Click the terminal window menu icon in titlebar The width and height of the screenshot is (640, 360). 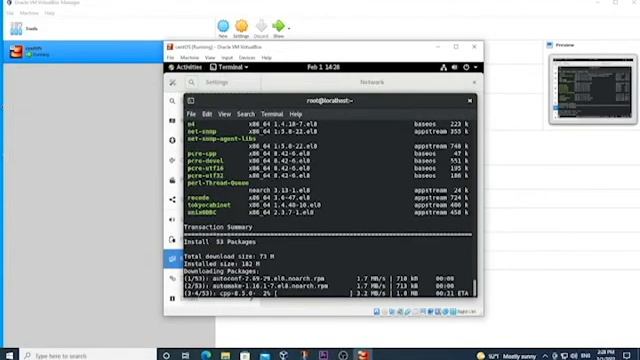[191, 100]
